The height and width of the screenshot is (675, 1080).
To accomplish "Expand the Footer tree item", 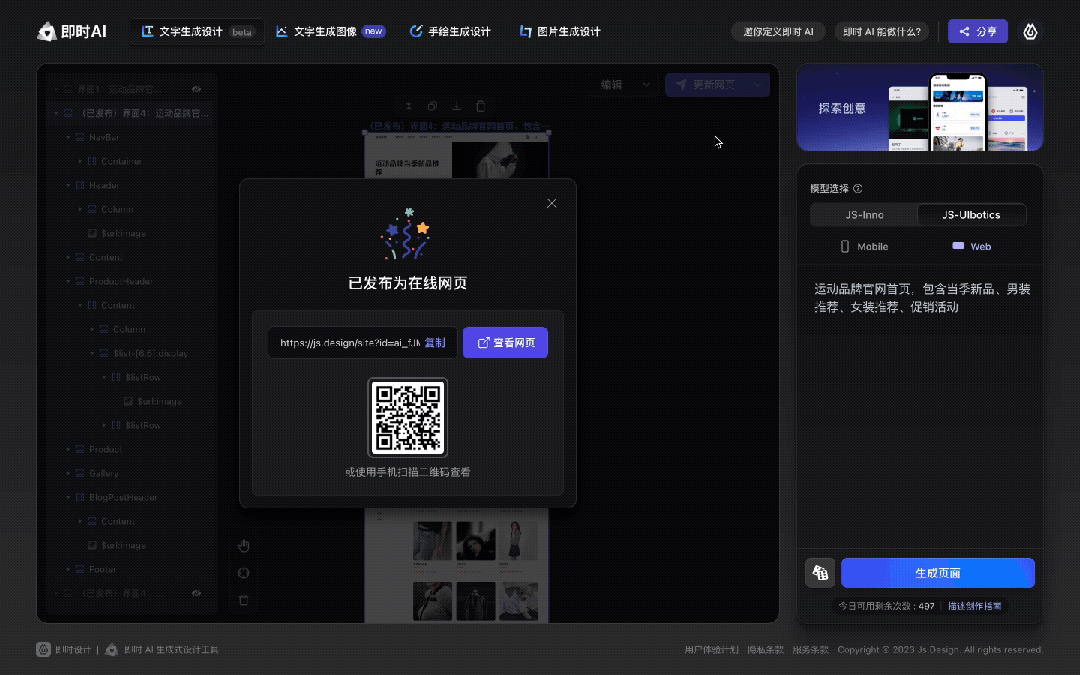I will [68, 569].
